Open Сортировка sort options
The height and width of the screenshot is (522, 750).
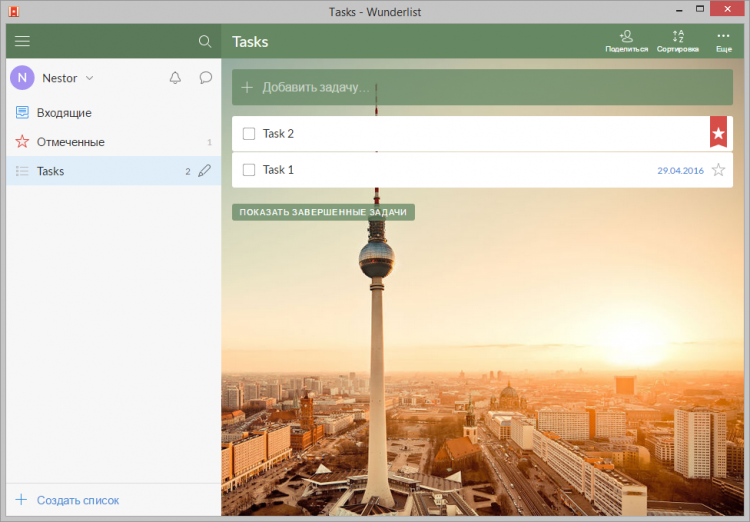click(x=678, y=41)
